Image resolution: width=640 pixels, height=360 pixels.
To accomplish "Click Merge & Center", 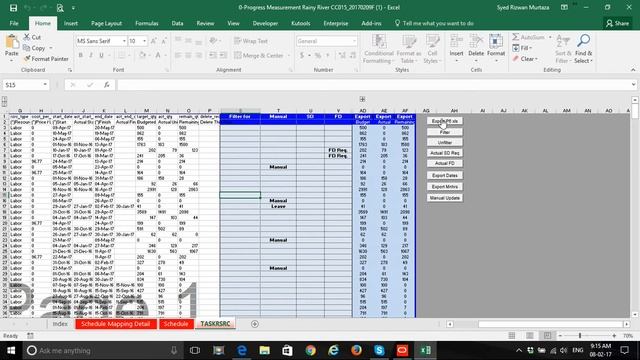I will pos(259,55).
